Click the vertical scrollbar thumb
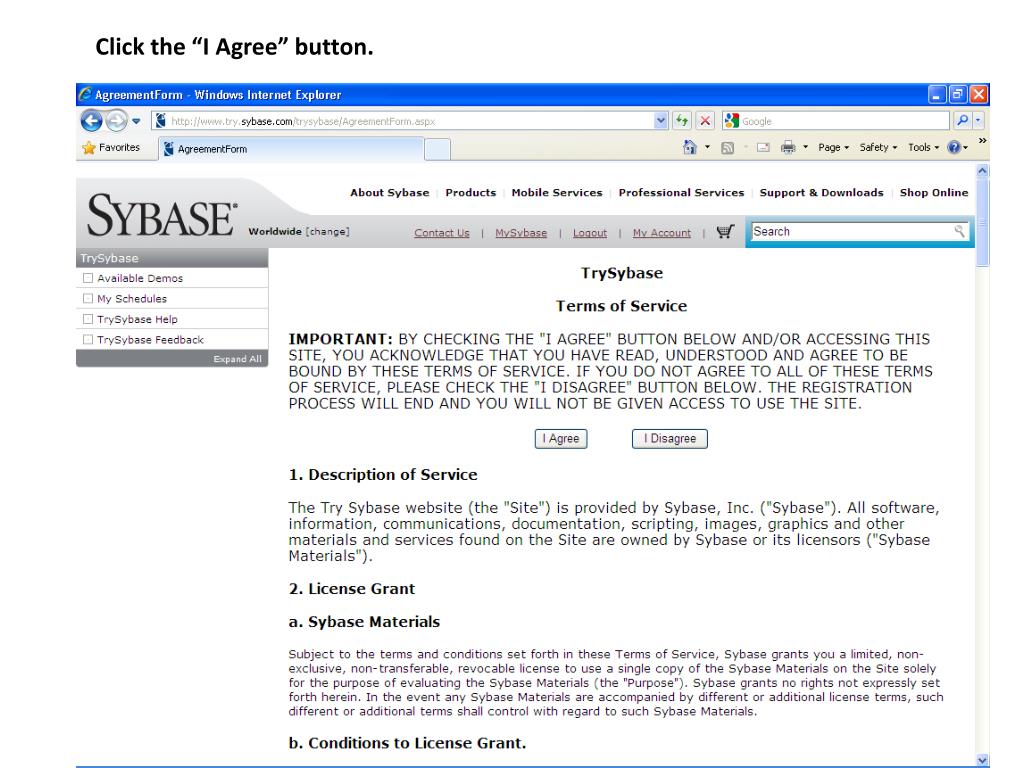The width and height of the screenshot is (1024, 768). (x=982, y=223)
